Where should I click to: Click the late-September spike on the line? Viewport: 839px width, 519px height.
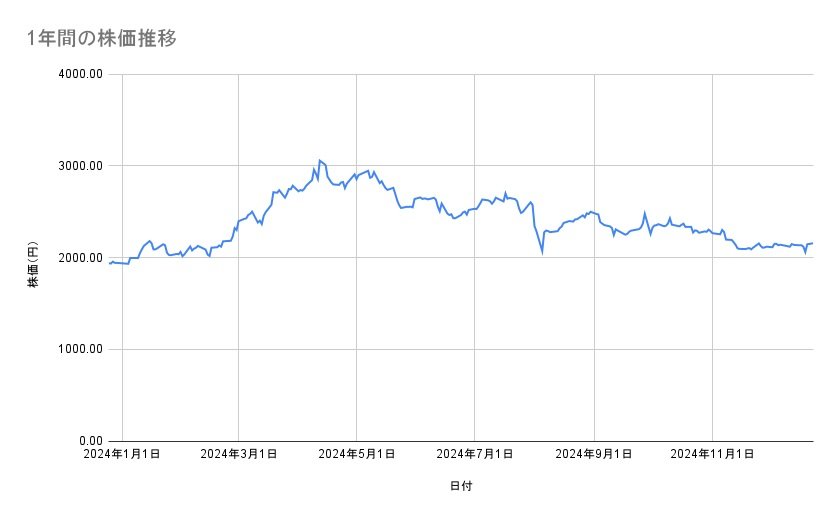coord(645,213)
